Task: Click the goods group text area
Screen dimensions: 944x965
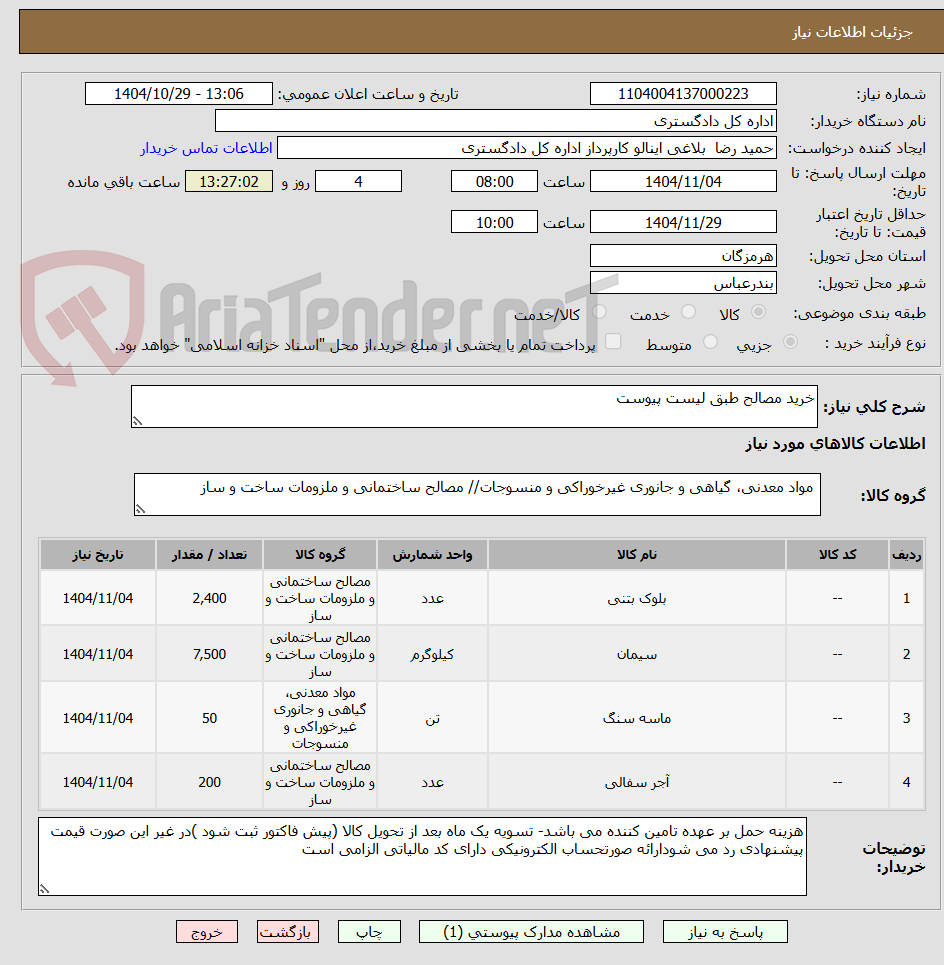Action: 477,495
